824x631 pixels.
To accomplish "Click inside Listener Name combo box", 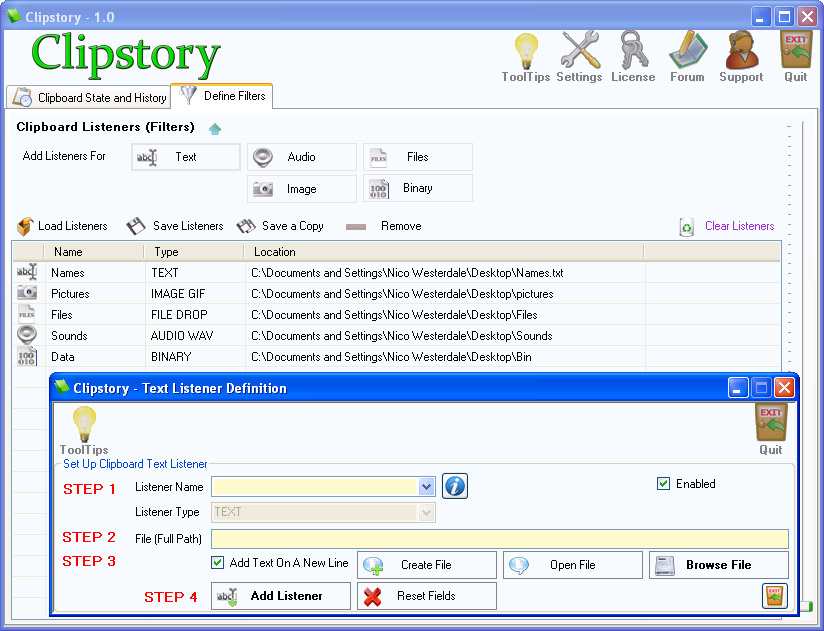I will tap(315, 487).
